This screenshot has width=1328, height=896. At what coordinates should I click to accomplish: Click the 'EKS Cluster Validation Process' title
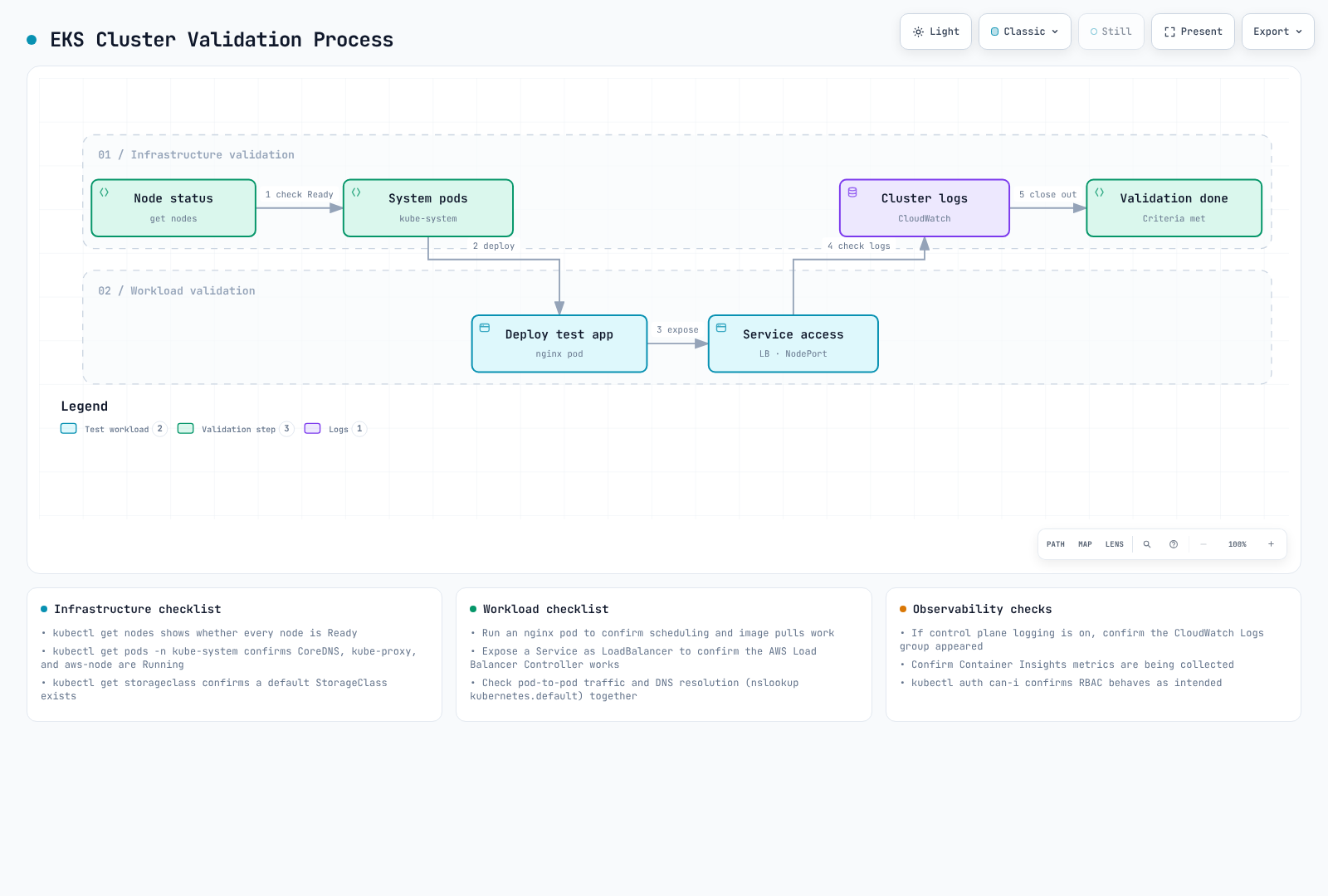coord(222,40)
